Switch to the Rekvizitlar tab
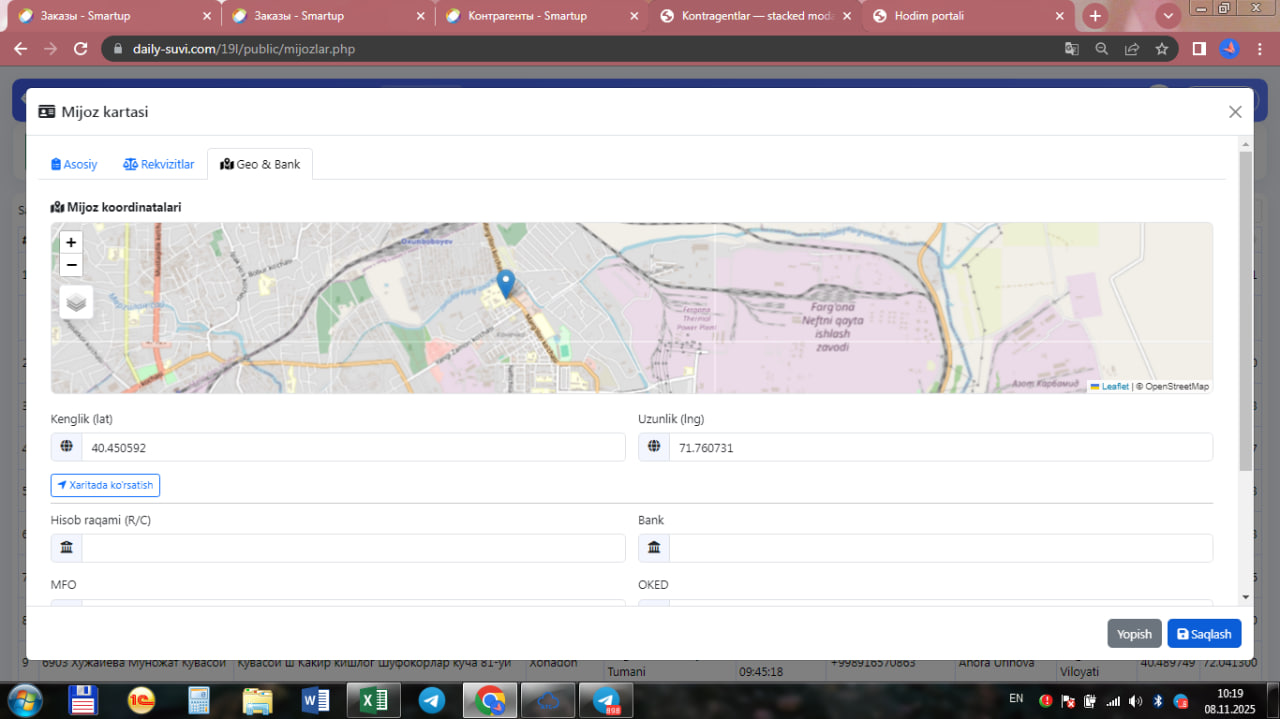 click(x=159, y=164)
